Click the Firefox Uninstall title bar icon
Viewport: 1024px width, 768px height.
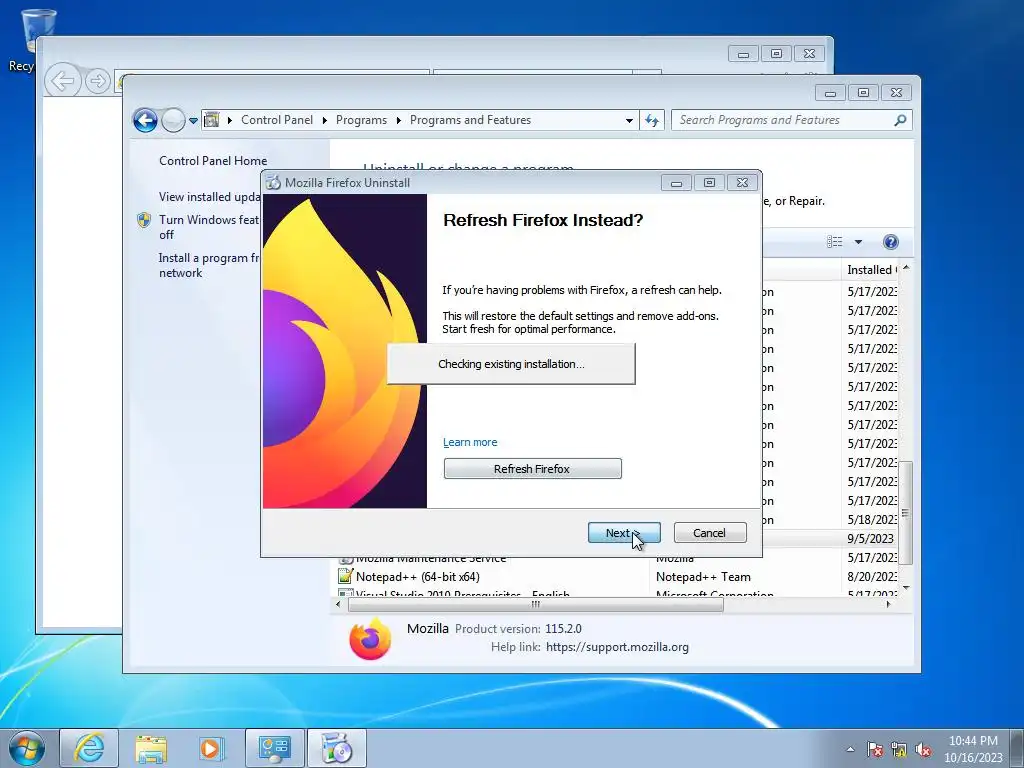click(x=274, y=183)
